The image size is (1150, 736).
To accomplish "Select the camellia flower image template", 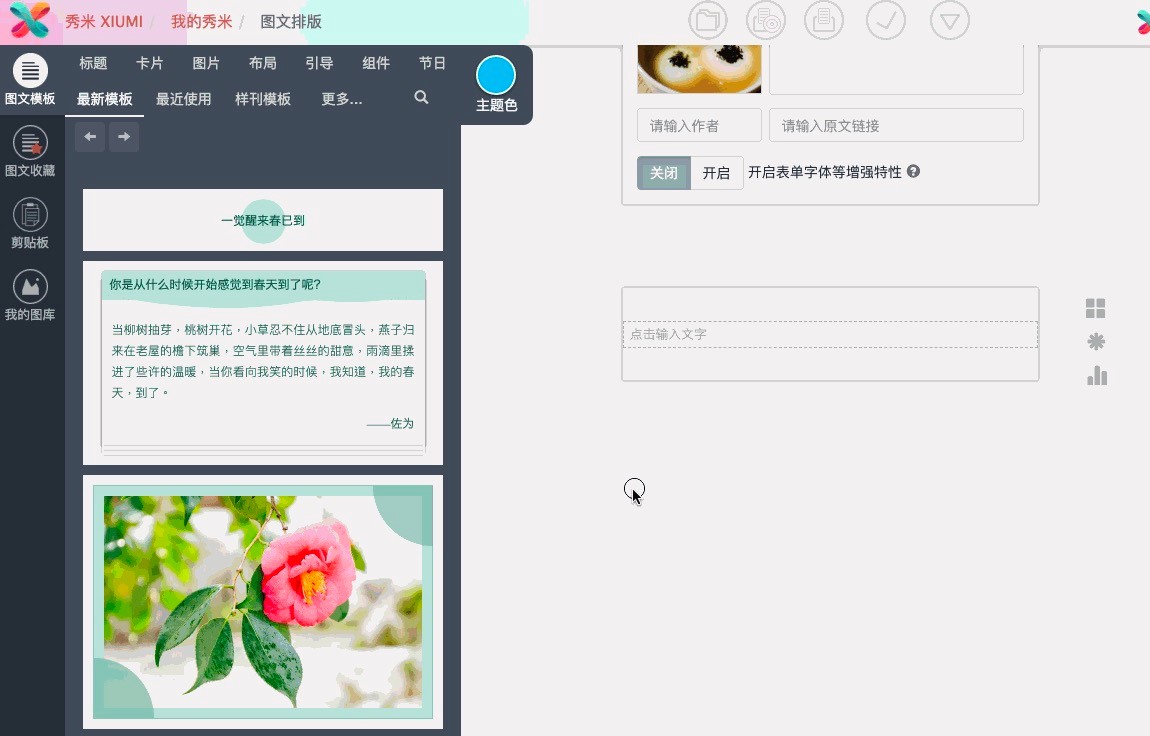I will point(263,602).
